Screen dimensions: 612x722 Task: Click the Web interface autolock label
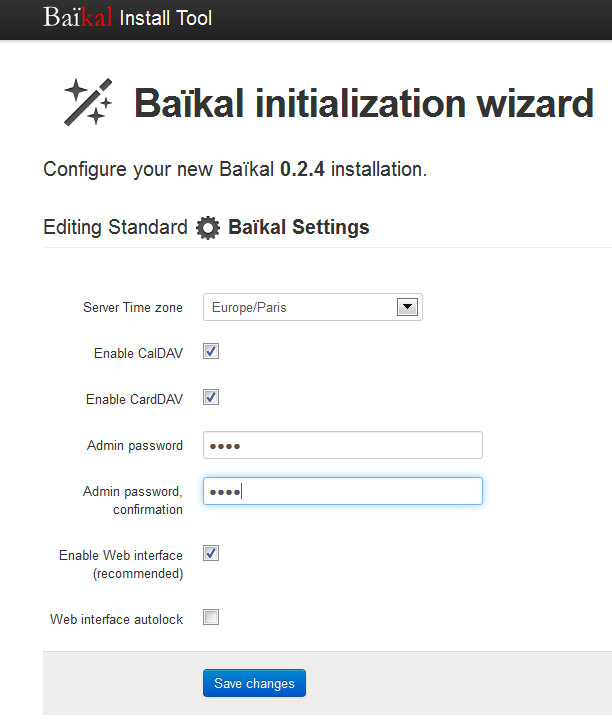click(x=117, y=619)
